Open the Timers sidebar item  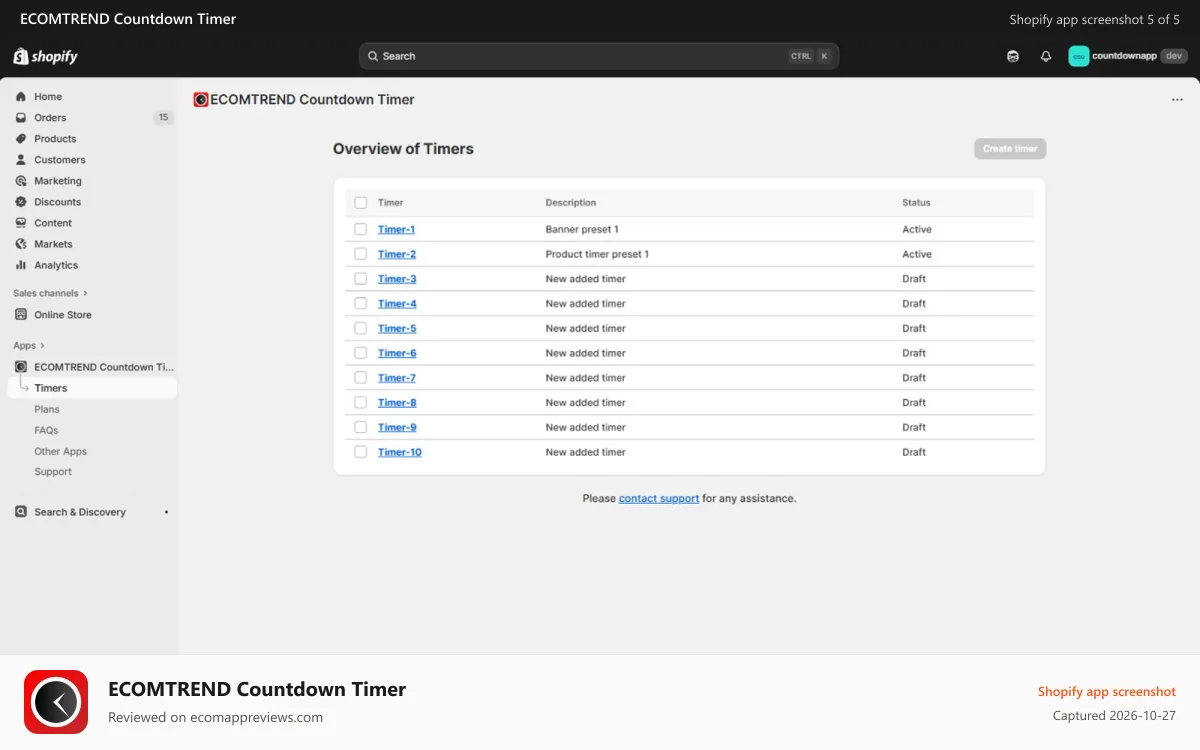(92, 388)
